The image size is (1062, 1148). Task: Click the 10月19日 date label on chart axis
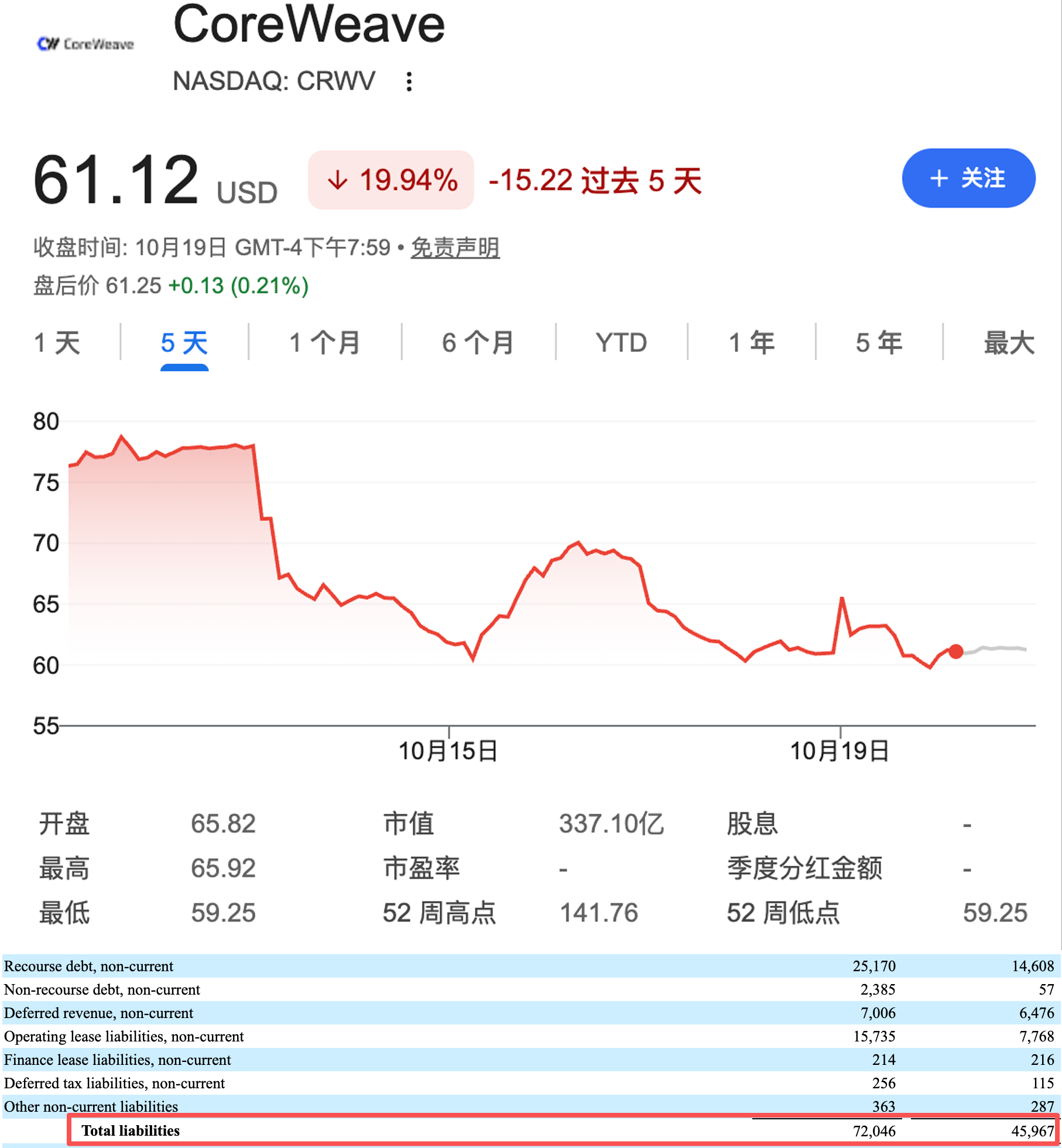(840, 751)
